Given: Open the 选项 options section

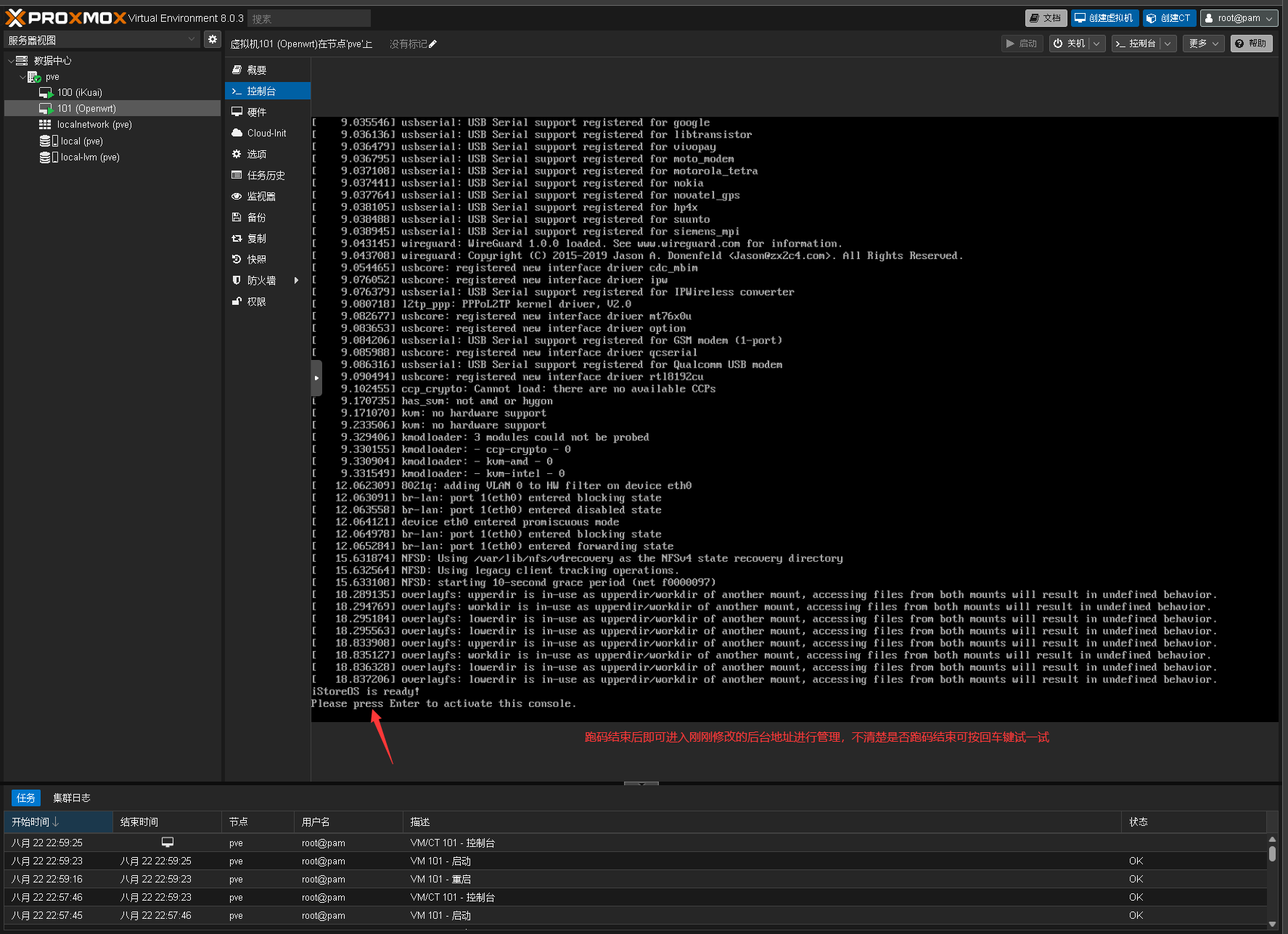Looking at the screenshot, I should tap(256, 154).
